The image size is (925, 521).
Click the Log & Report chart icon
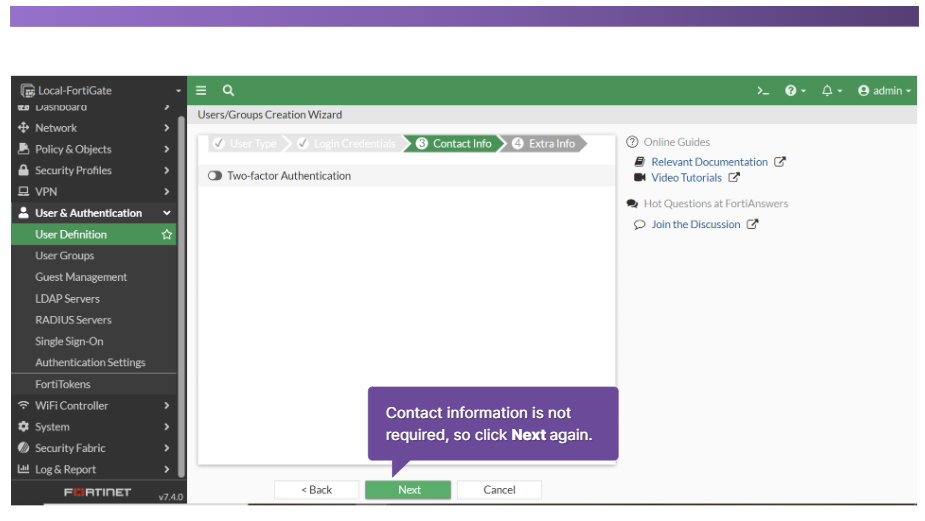coord(24,468)
